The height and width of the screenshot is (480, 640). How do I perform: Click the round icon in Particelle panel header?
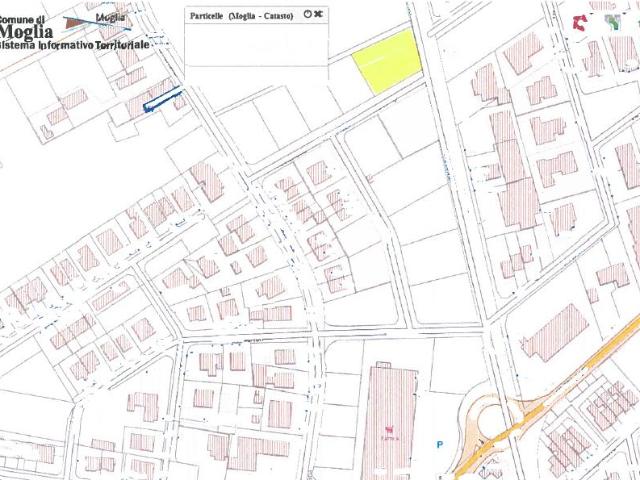[x=307, y=14]
